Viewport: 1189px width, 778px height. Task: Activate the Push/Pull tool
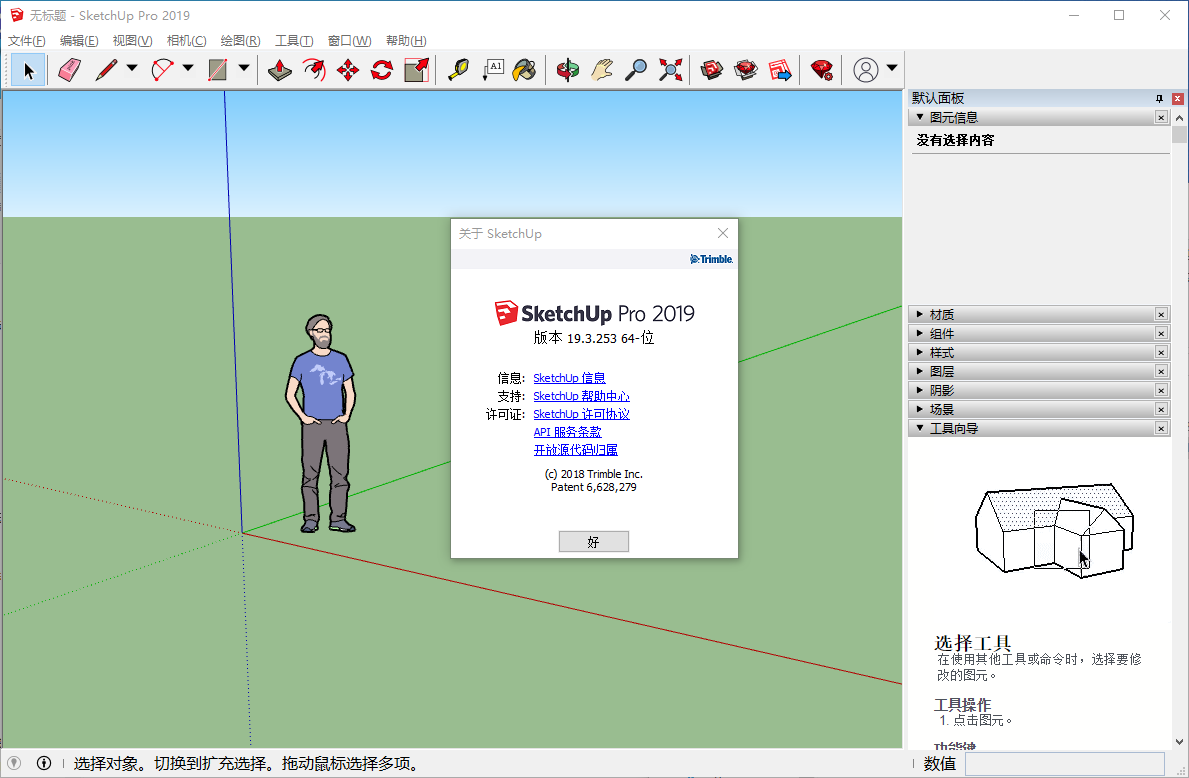tap(280, 70)
